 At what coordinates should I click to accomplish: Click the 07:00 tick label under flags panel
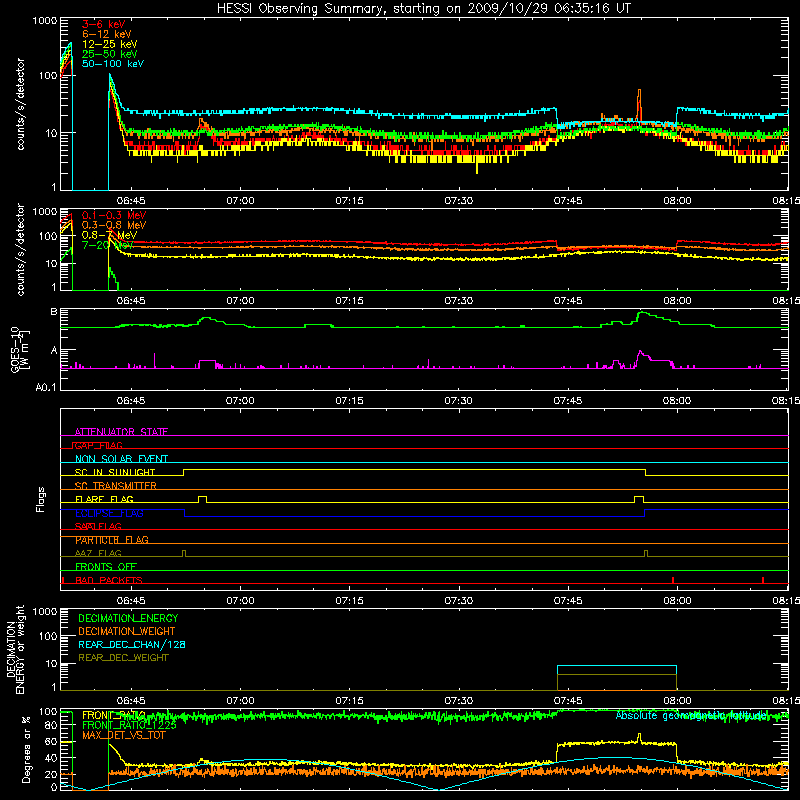tap(240, 601)
